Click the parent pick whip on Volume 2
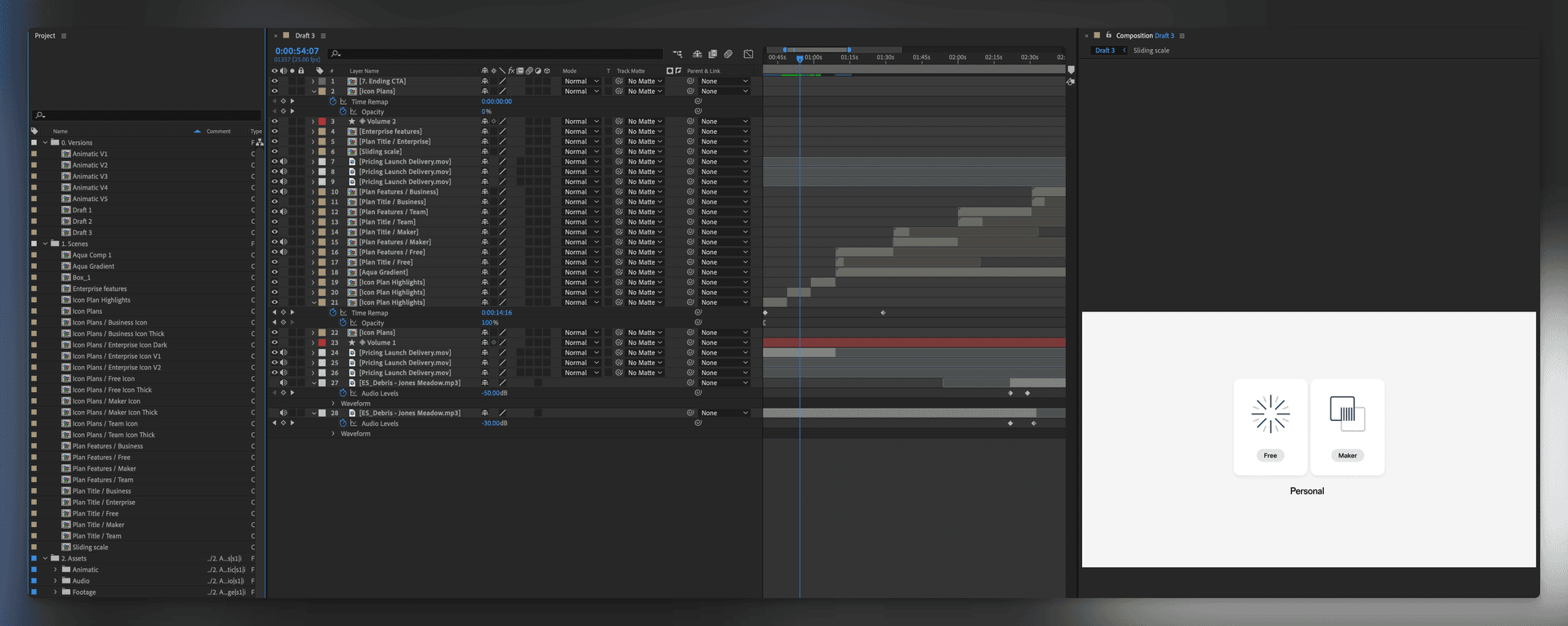 [x=691, y=122]
